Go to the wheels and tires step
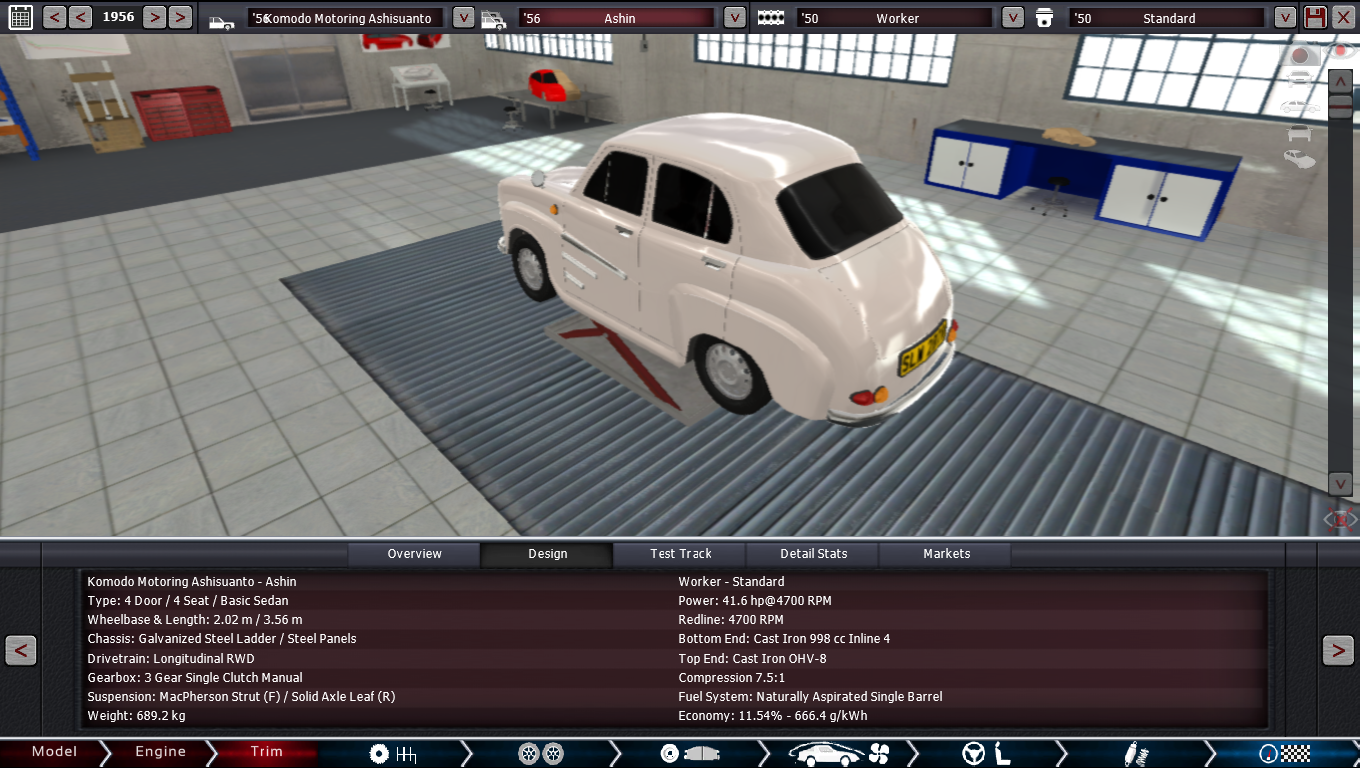 pyautogui.click(x=540, y=753)
